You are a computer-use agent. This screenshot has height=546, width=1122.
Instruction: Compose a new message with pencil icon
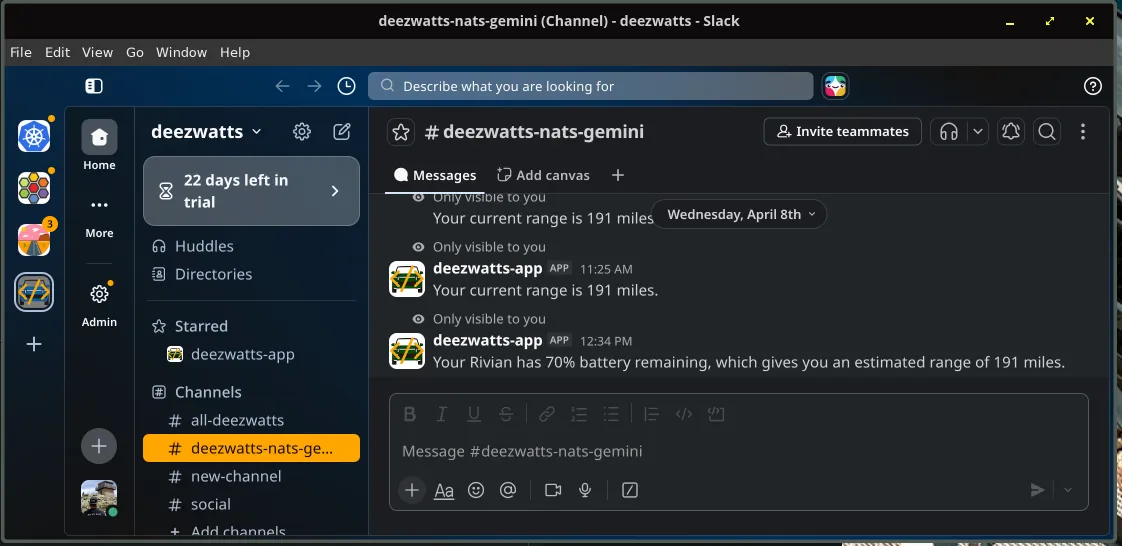click(342, 132)
